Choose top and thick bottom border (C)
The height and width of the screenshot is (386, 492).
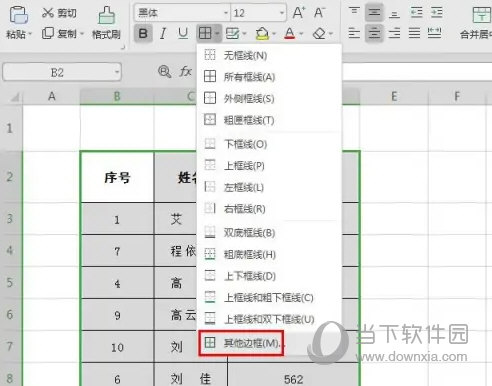269,298
